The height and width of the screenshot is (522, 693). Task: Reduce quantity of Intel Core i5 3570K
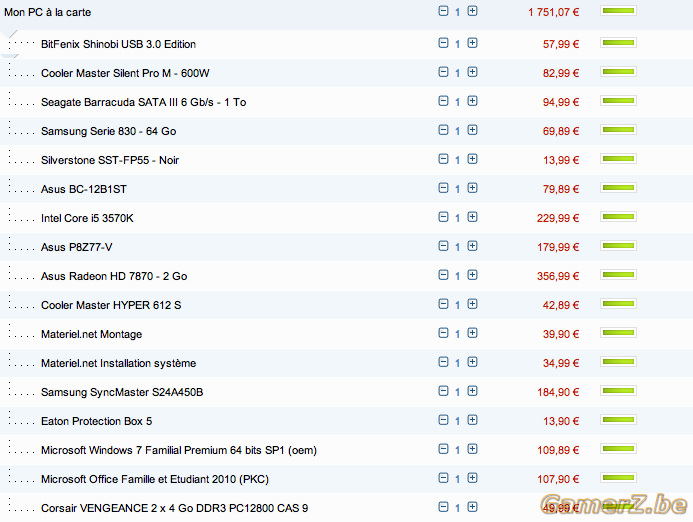coord(443,217)
